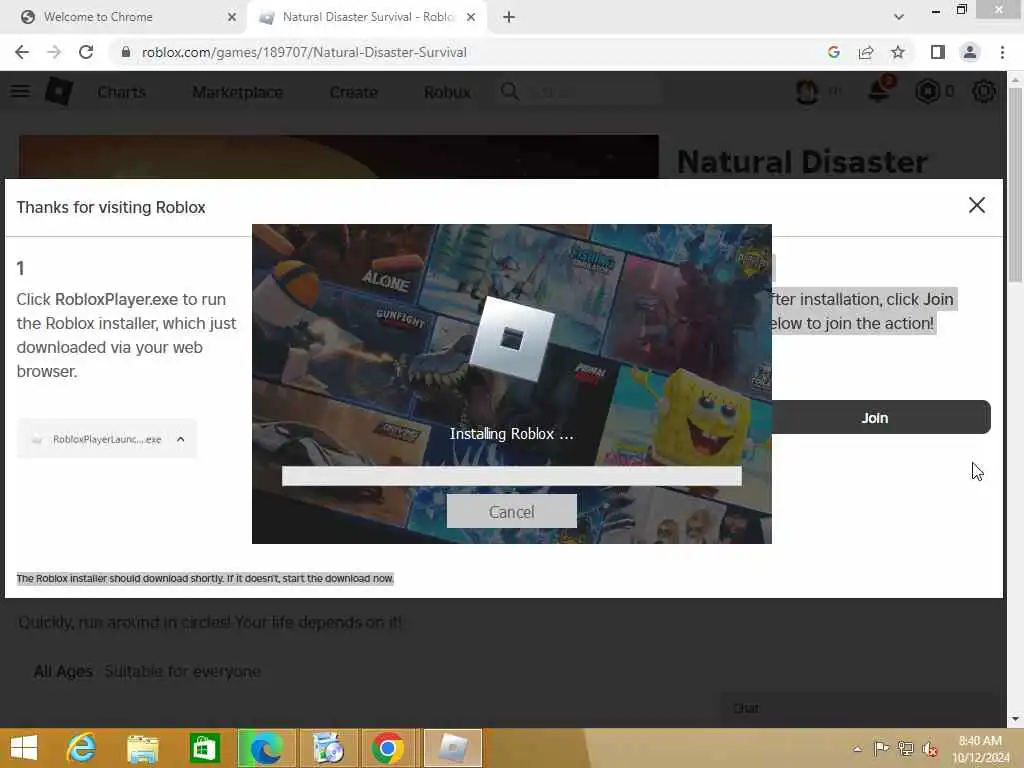
Task: Go back using the browser back arrow
Action: tap(22, 52)
